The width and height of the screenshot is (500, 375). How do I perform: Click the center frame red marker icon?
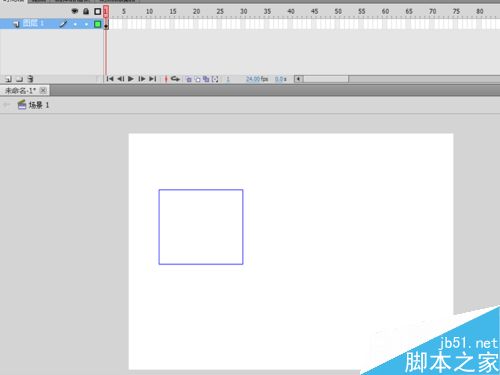[166, 79]
